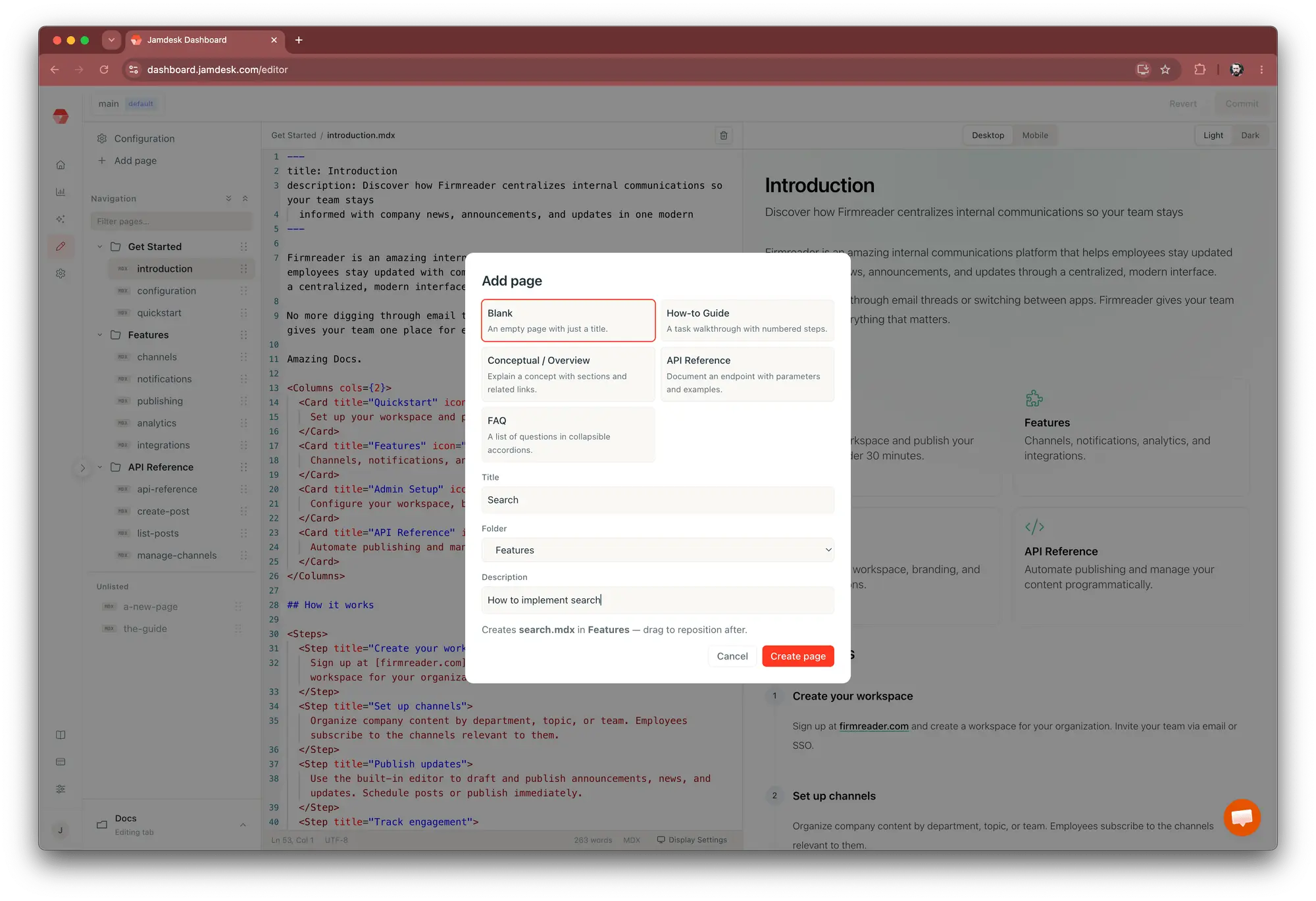Click the AI sparkle icon in sidebar

click(61, 219)
